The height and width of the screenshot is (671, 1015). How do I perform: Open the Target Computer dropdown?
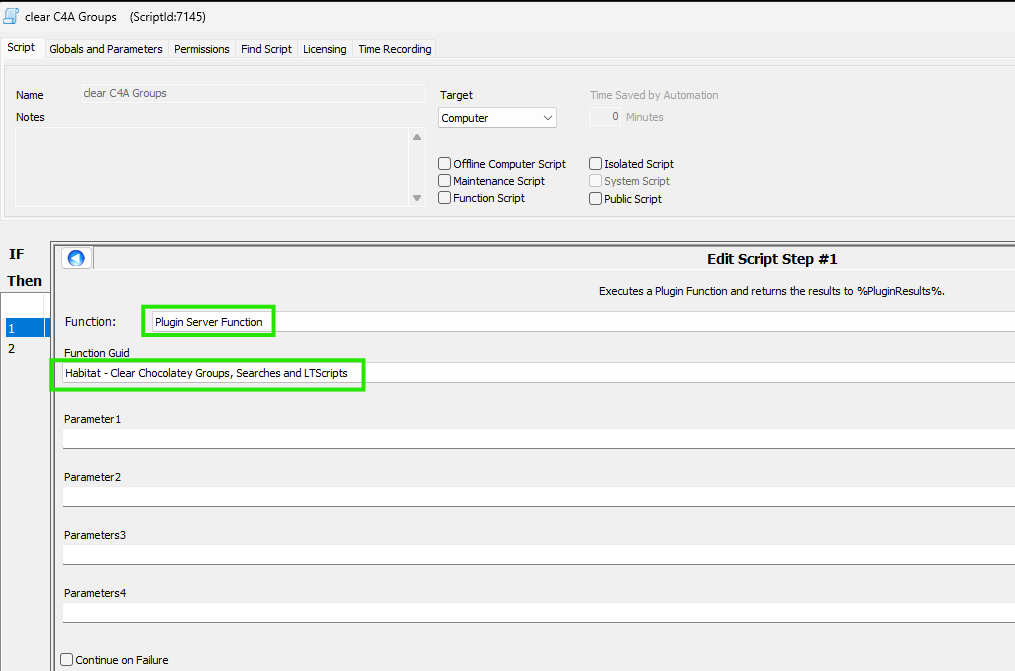click(498, 118)
